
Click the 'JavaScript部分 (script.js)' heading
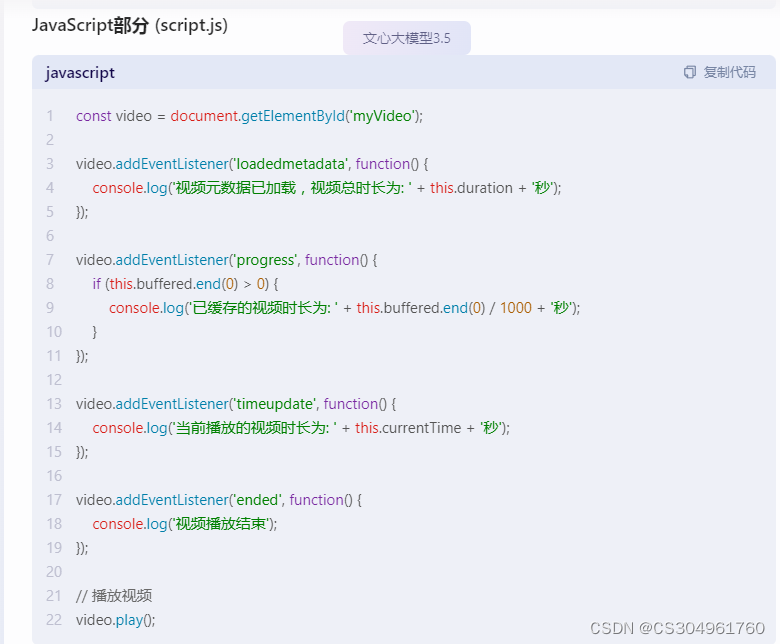[x=130, y=25]
